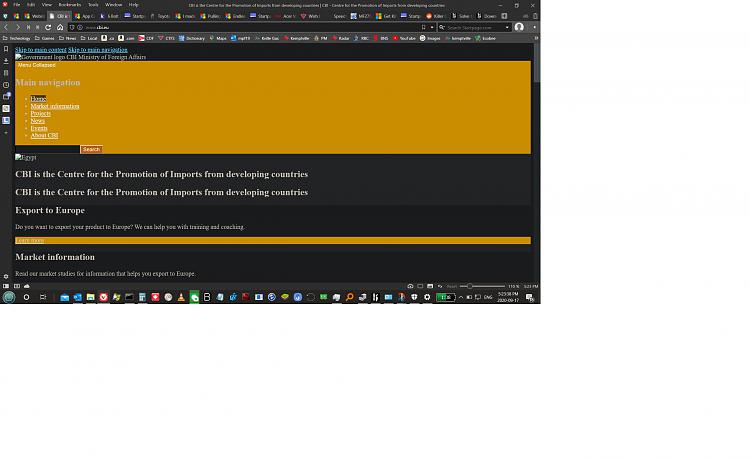Open the History clock panel in the sidebar
Screen dimensions: 750x459
(6, 85)
